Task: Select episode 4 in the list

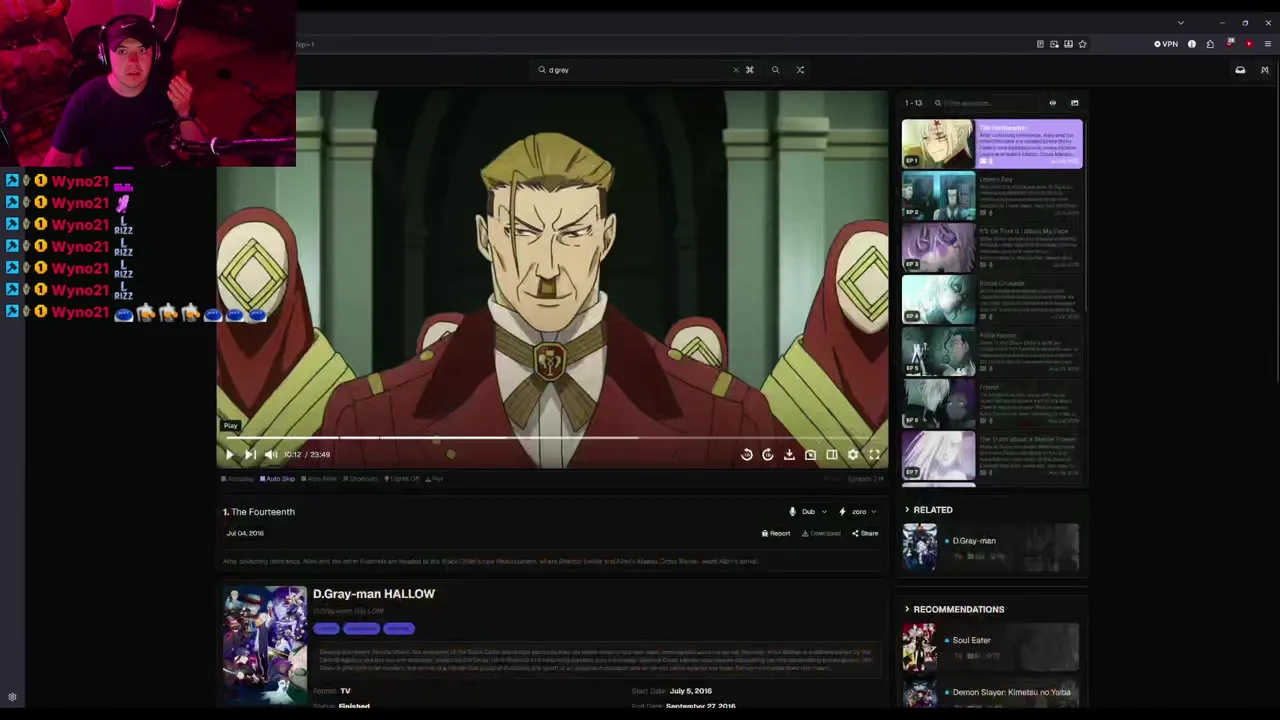Action: 991,300
